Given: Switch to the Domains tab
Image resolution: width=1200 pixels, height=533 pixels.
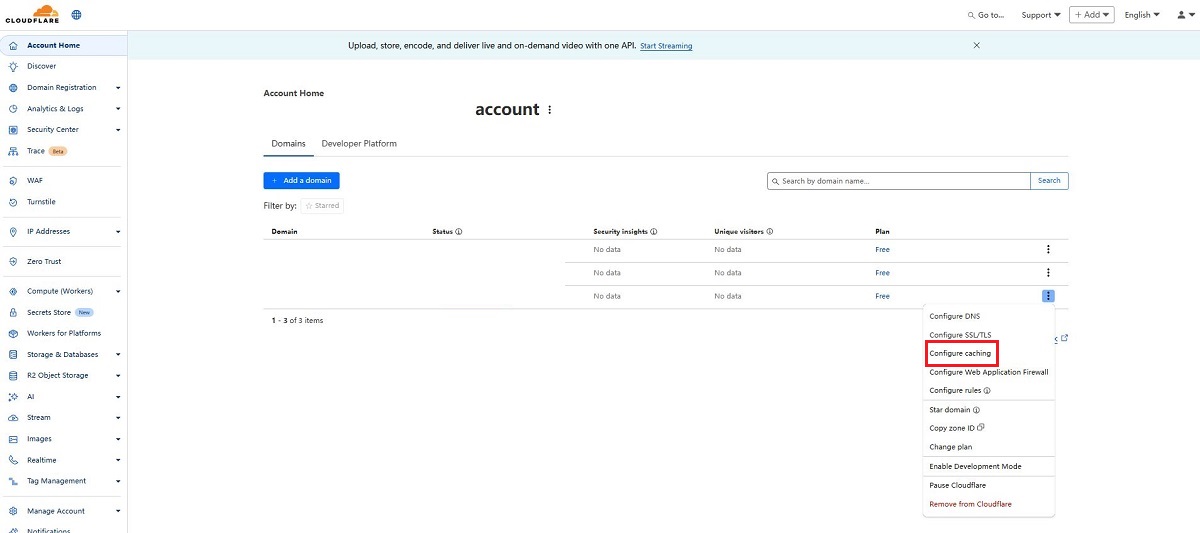Looking at the screenshot, I should (x=289, y=144).
